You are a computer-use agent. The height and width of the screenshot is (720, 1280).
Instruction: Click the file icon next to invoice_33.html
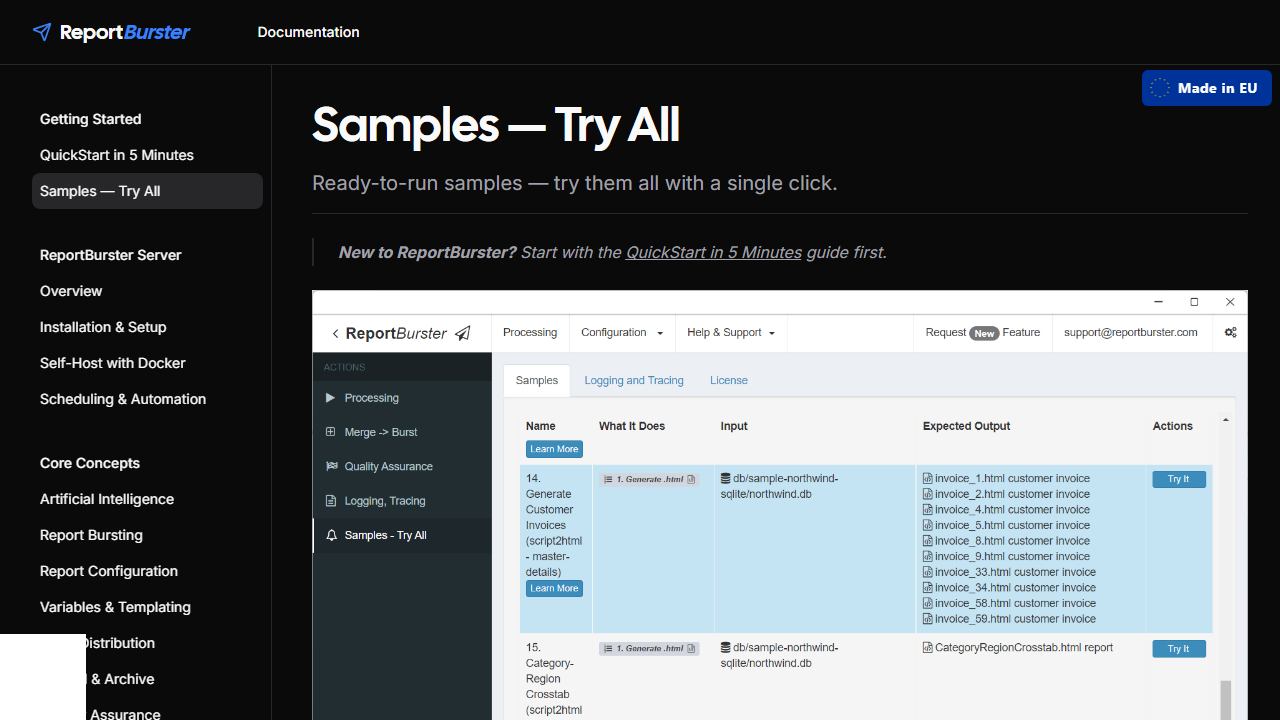(x=928, y=572)
